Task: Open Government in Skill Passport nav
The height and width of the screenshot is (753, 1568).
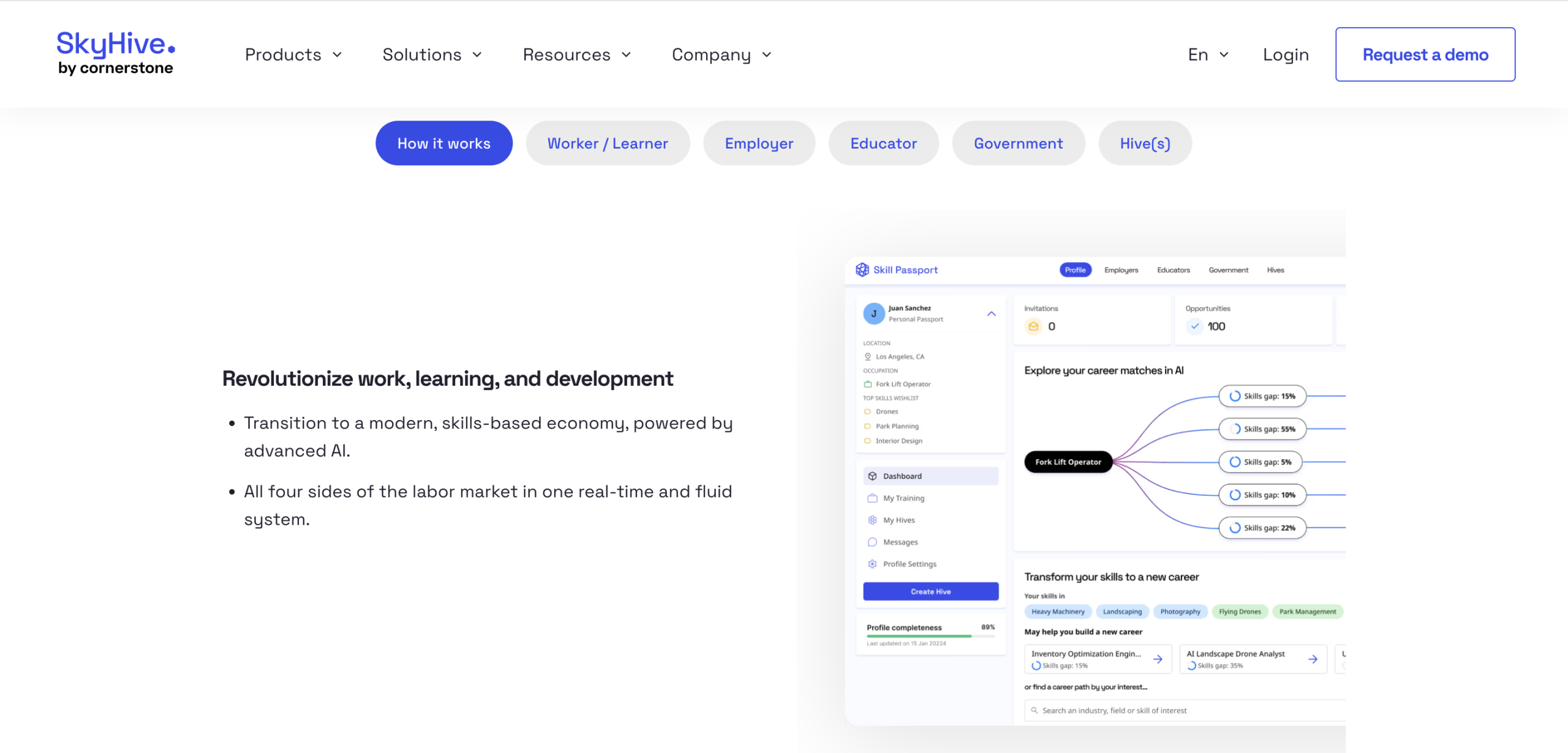Action: click(x=1228, y=270)
